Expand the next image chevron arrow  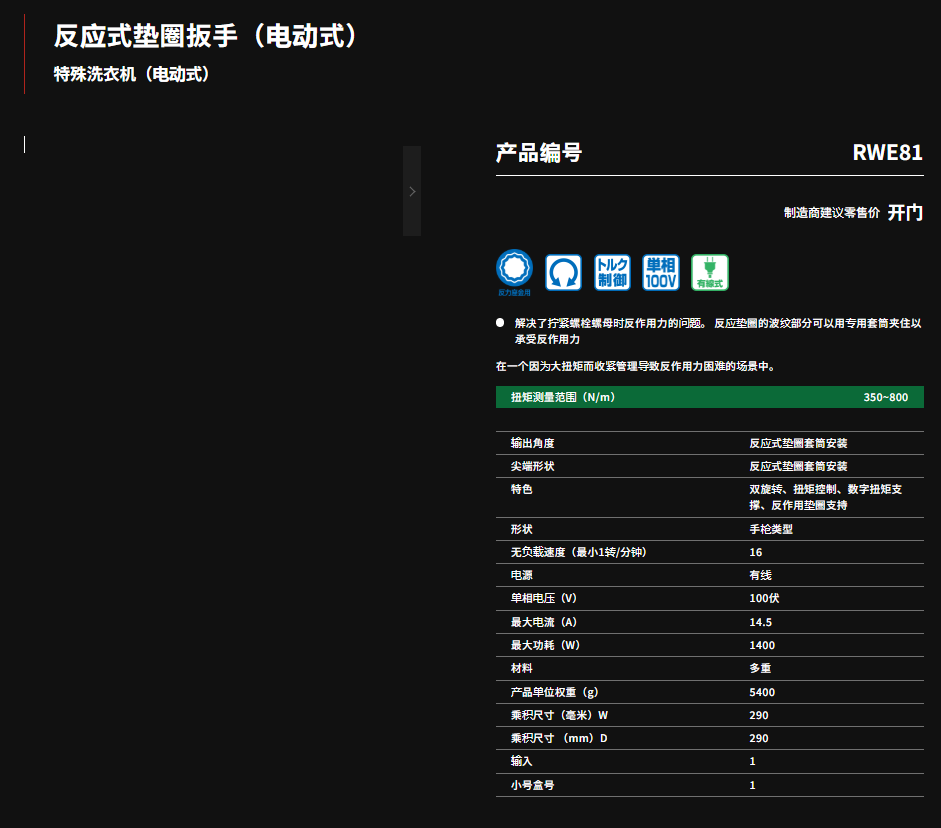tap(412, 191)
